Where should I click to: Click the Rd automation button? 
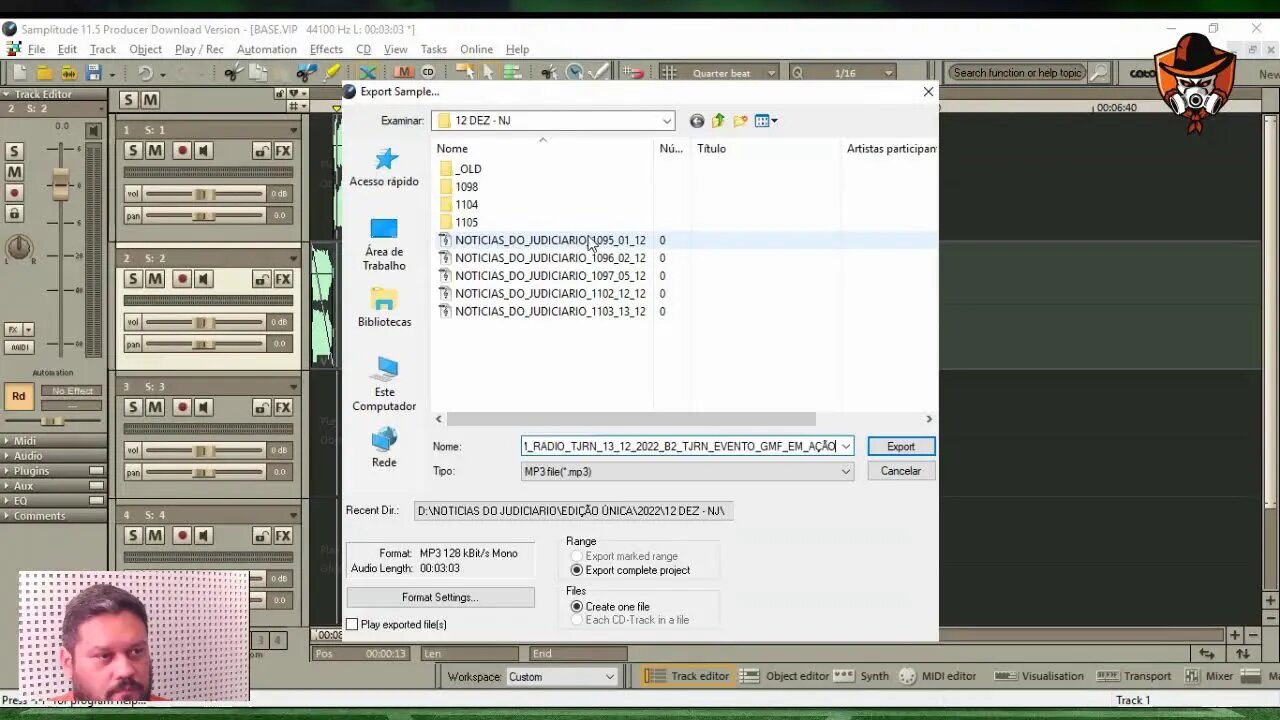(x=19, y=396)
